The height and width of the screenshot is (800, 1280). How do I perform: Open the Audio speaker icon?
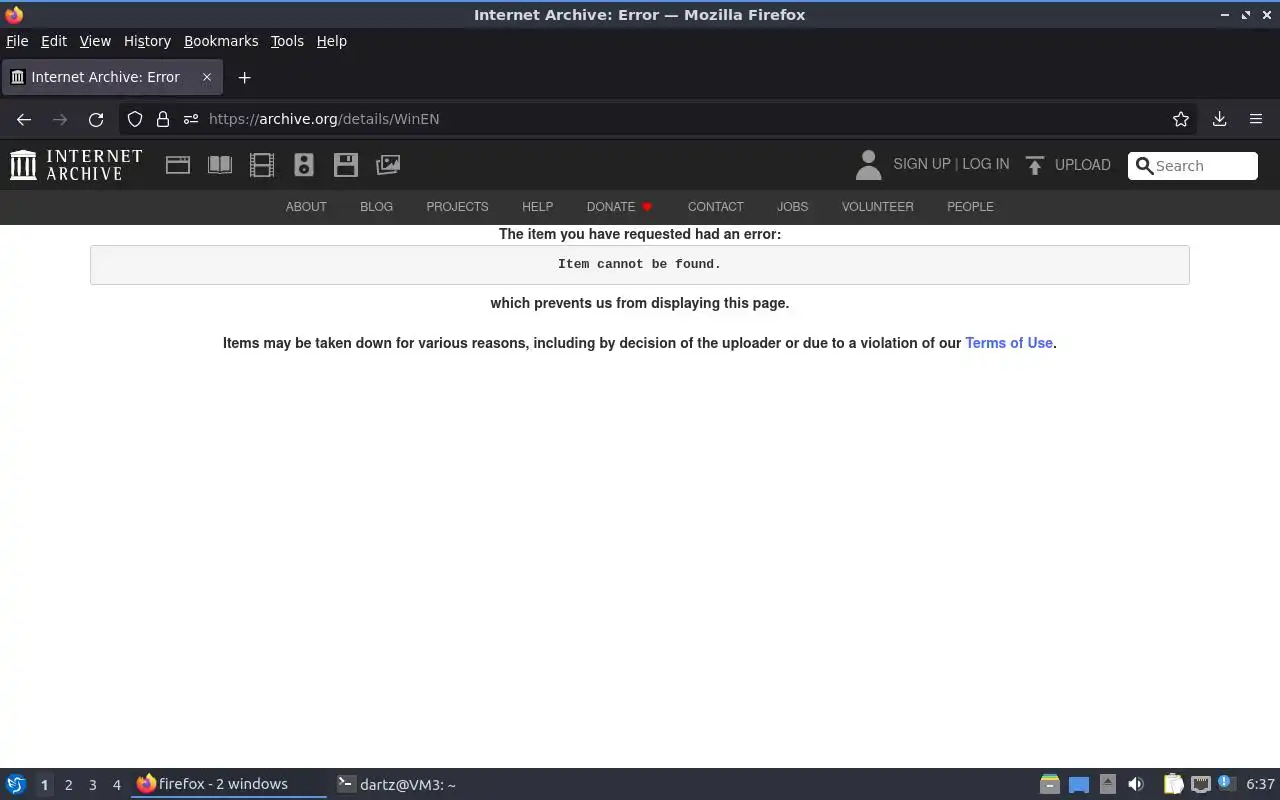tap(304, 165)
